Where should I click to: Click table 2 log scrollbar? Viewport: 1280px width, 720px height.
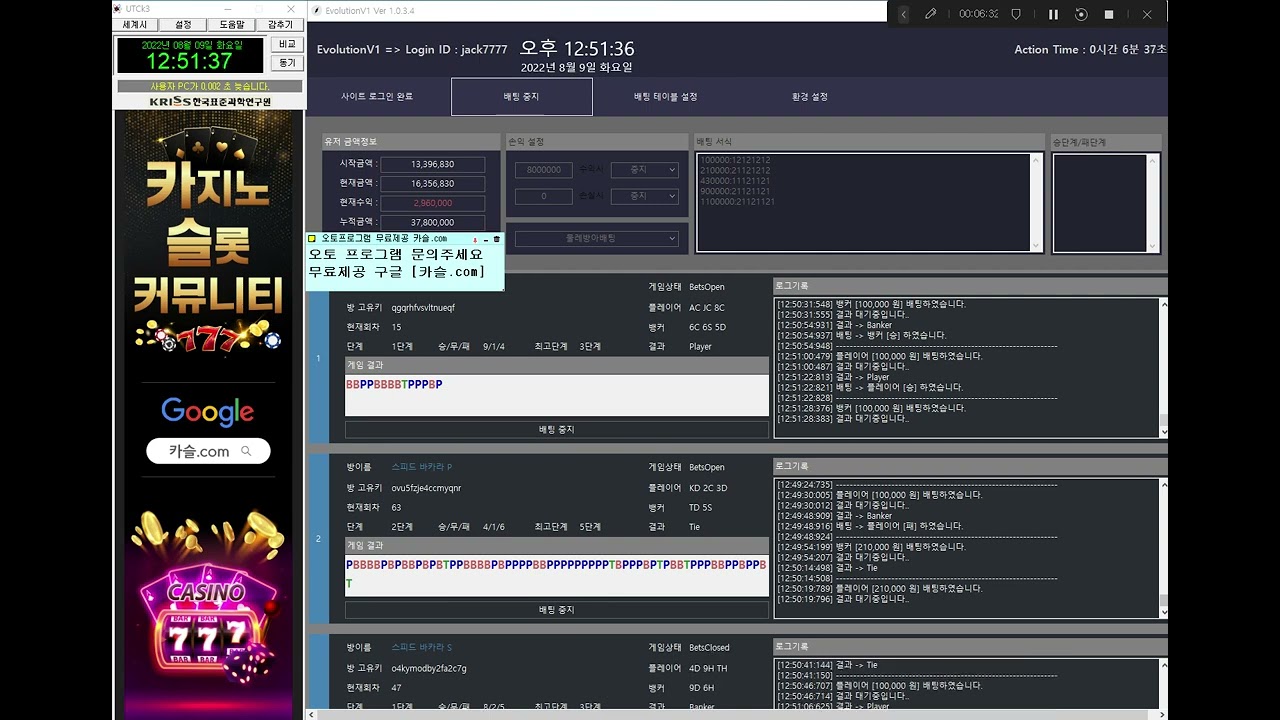click(x=1163, y=548)
